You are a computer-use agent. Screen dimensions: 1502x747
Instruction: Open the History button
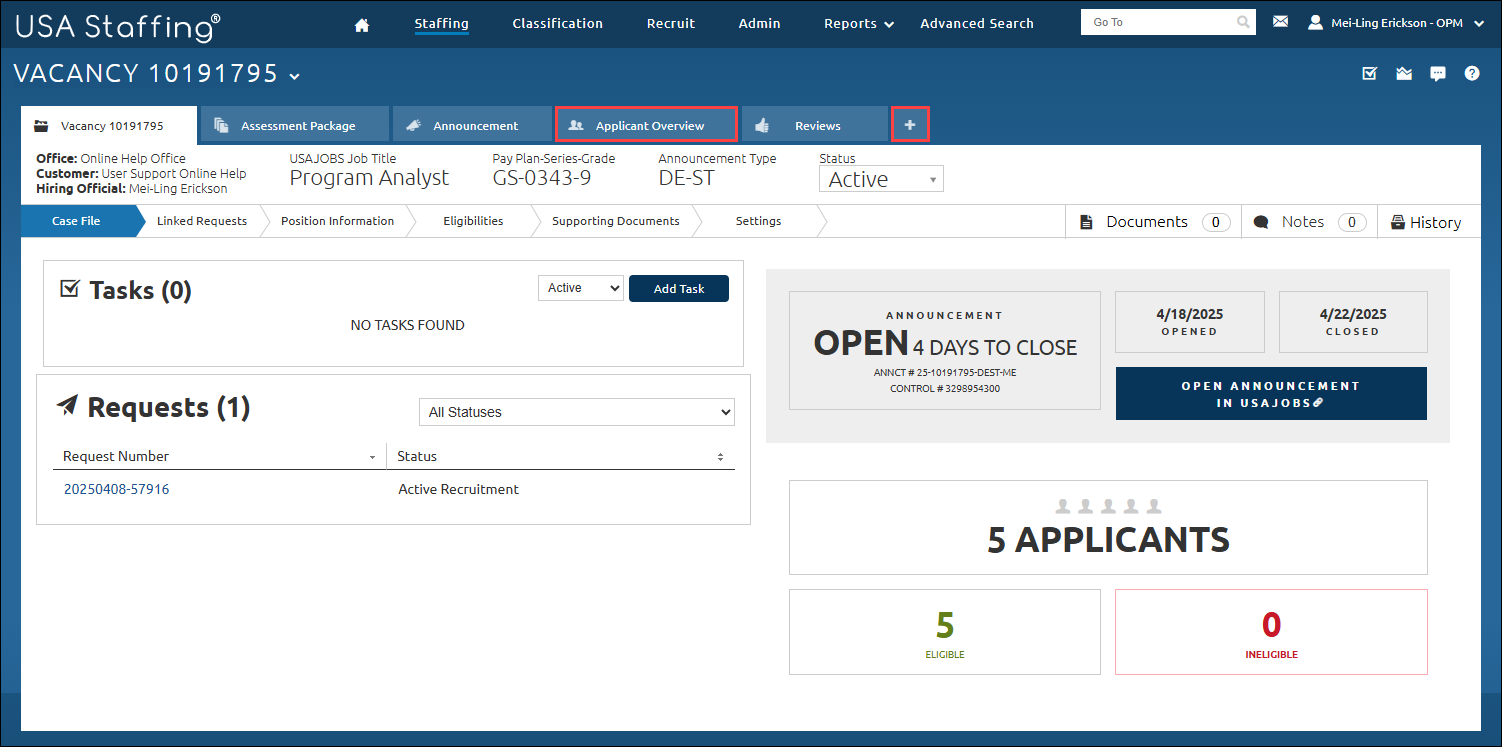pyautogui.click(x=1428, y=222)
